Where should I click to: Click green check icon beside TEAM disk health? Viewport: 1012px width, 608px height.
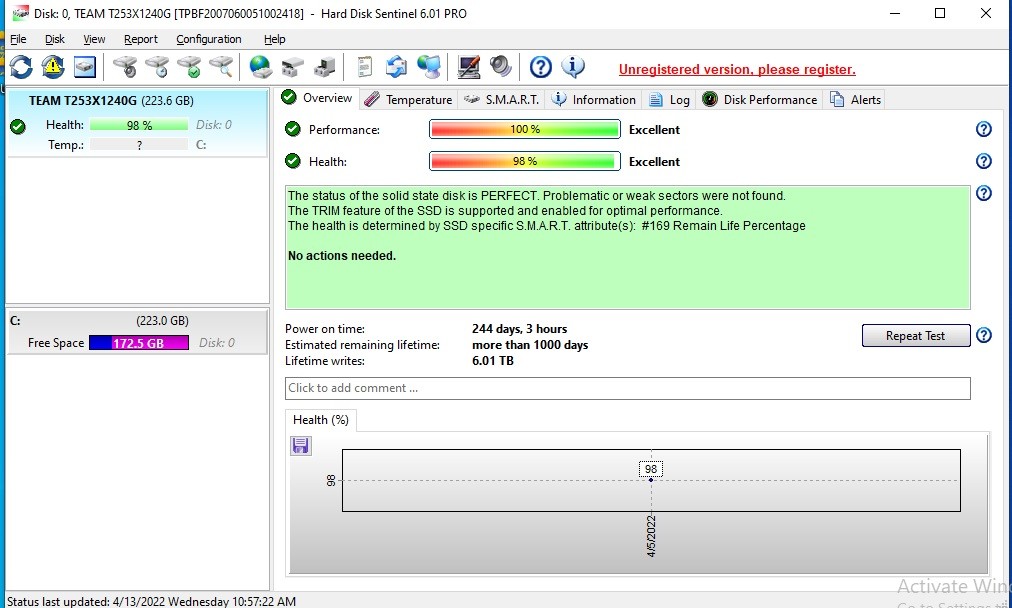[x=18, y=127]
